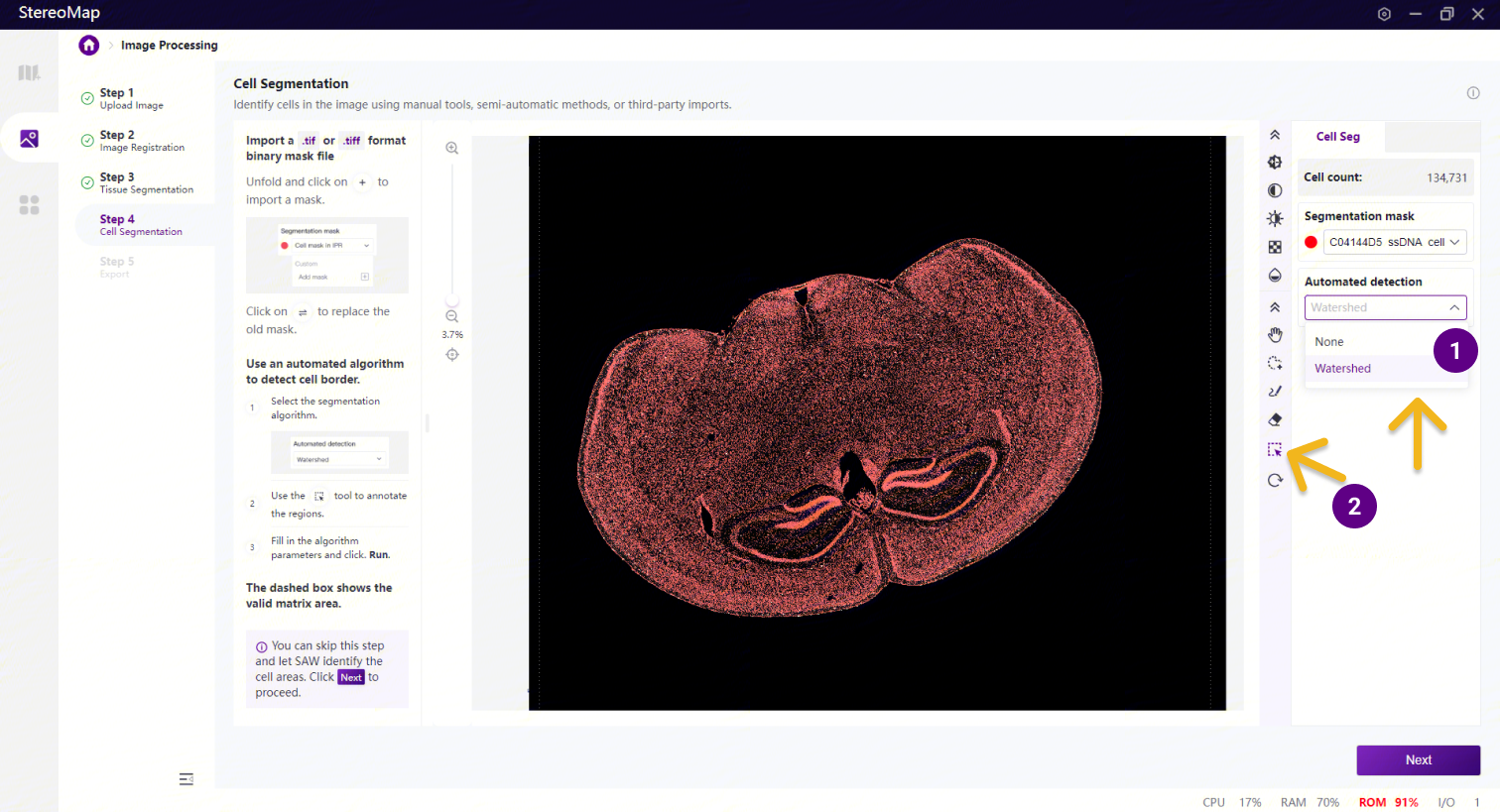
Task: Click the Cell count label
Action: click(x=1333, y=177)
